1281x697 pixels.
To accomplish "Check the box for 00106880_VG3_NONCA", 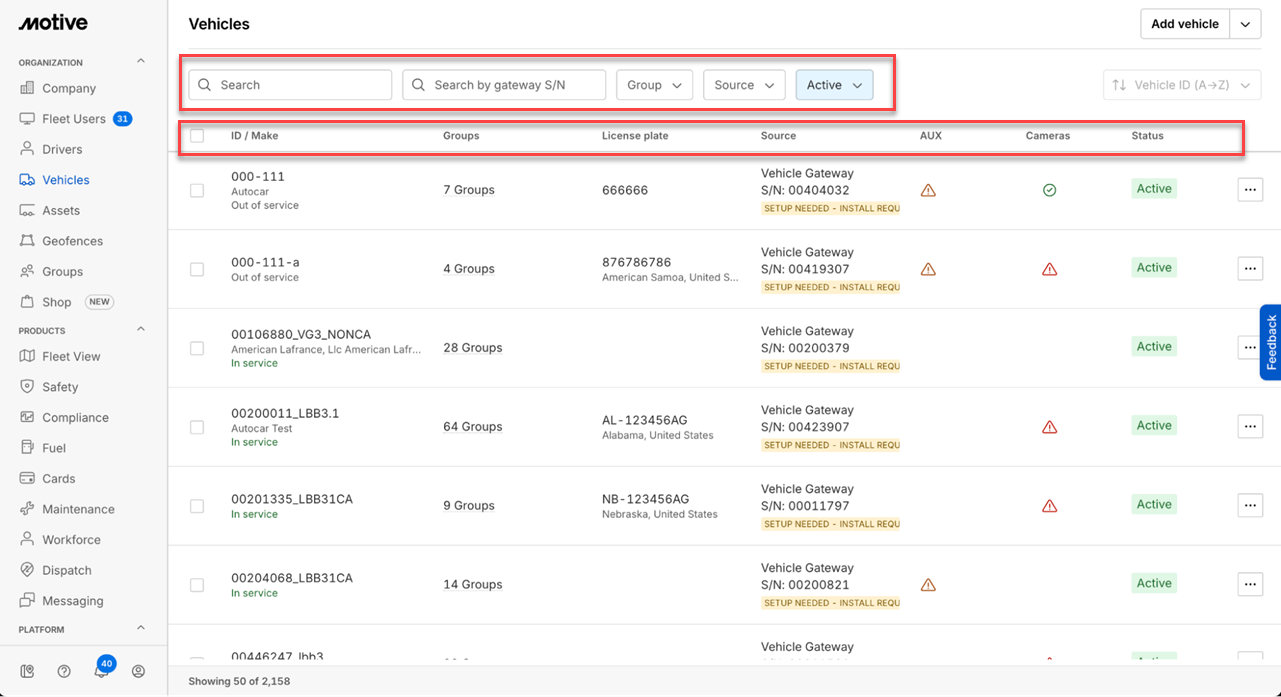I will (197, 348).
